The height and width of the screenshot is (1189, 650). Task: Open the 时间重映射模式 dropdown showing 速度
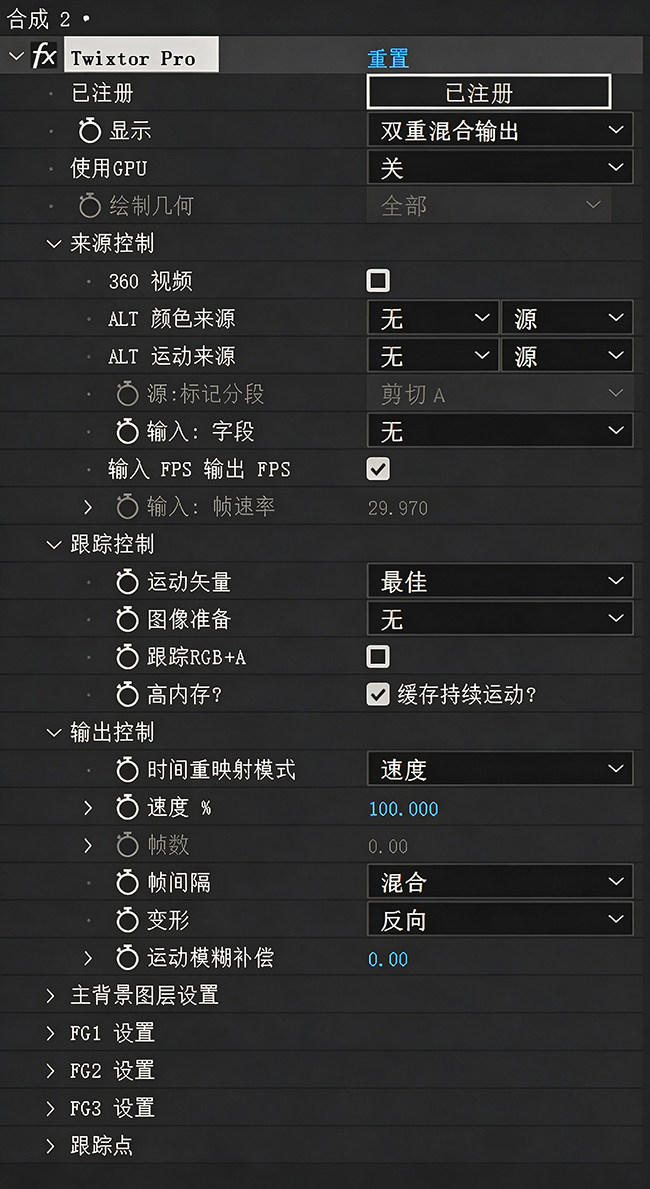pyautogui.click(x=501, y=770)
